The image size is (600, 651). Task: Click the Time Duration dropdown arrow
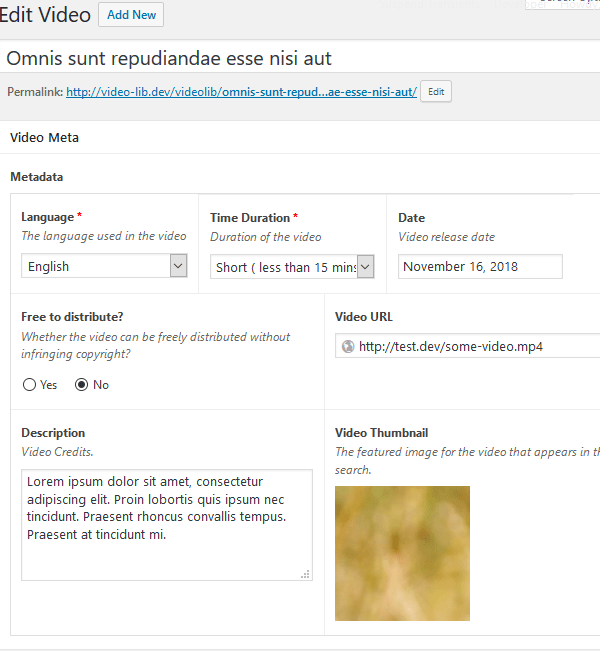365,267
